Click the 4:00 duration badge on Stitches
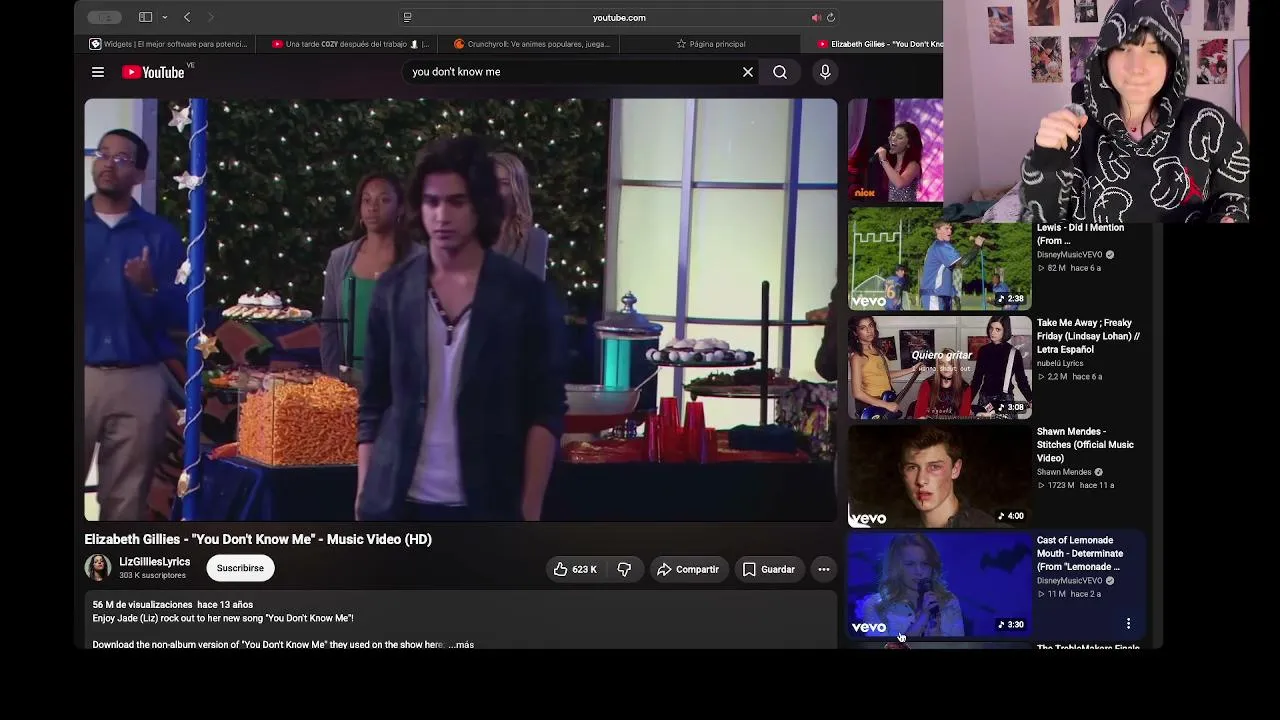The image size is (1280, 720). pos(1011,516)
